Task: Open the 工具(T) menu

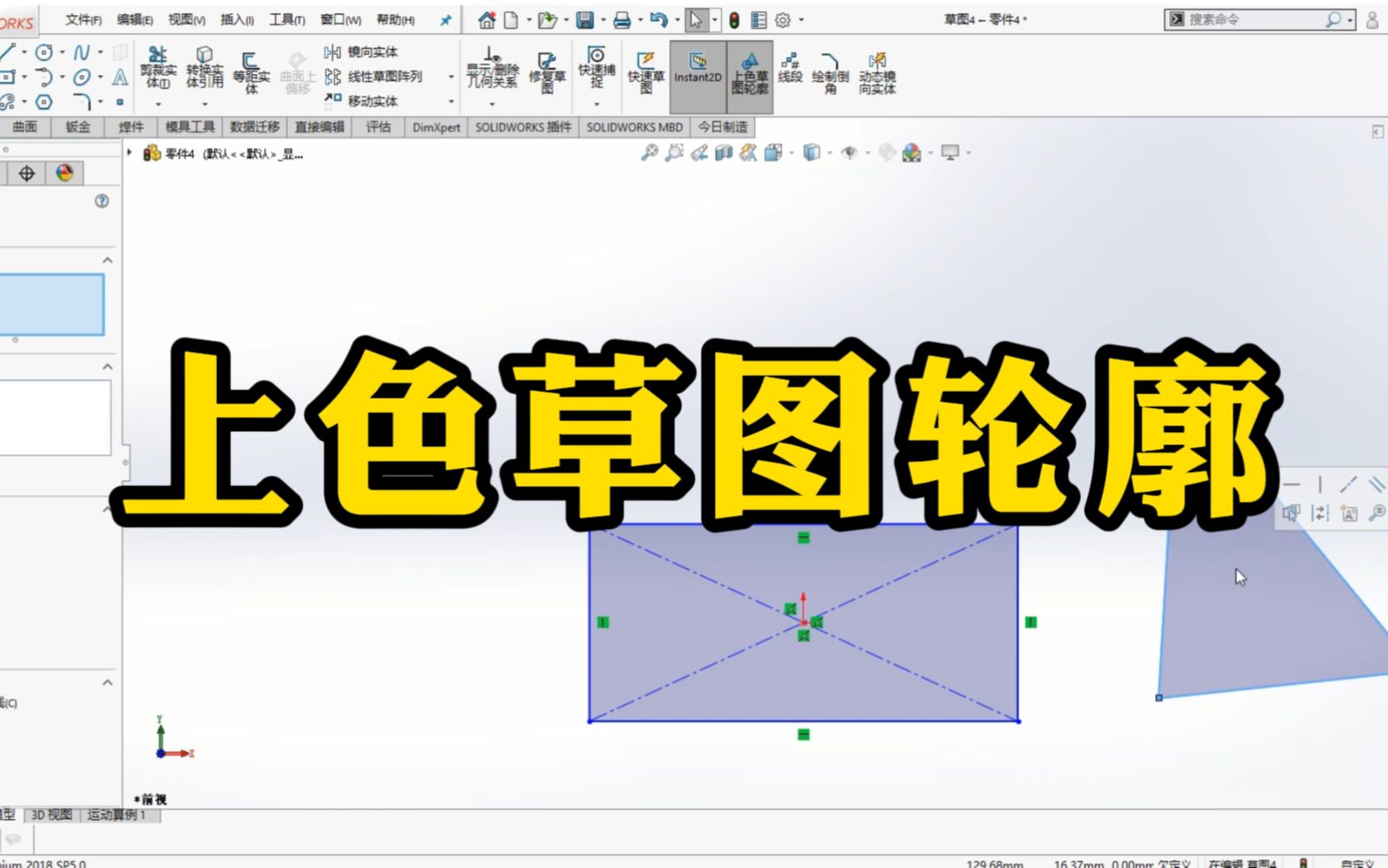Action: 287,19
